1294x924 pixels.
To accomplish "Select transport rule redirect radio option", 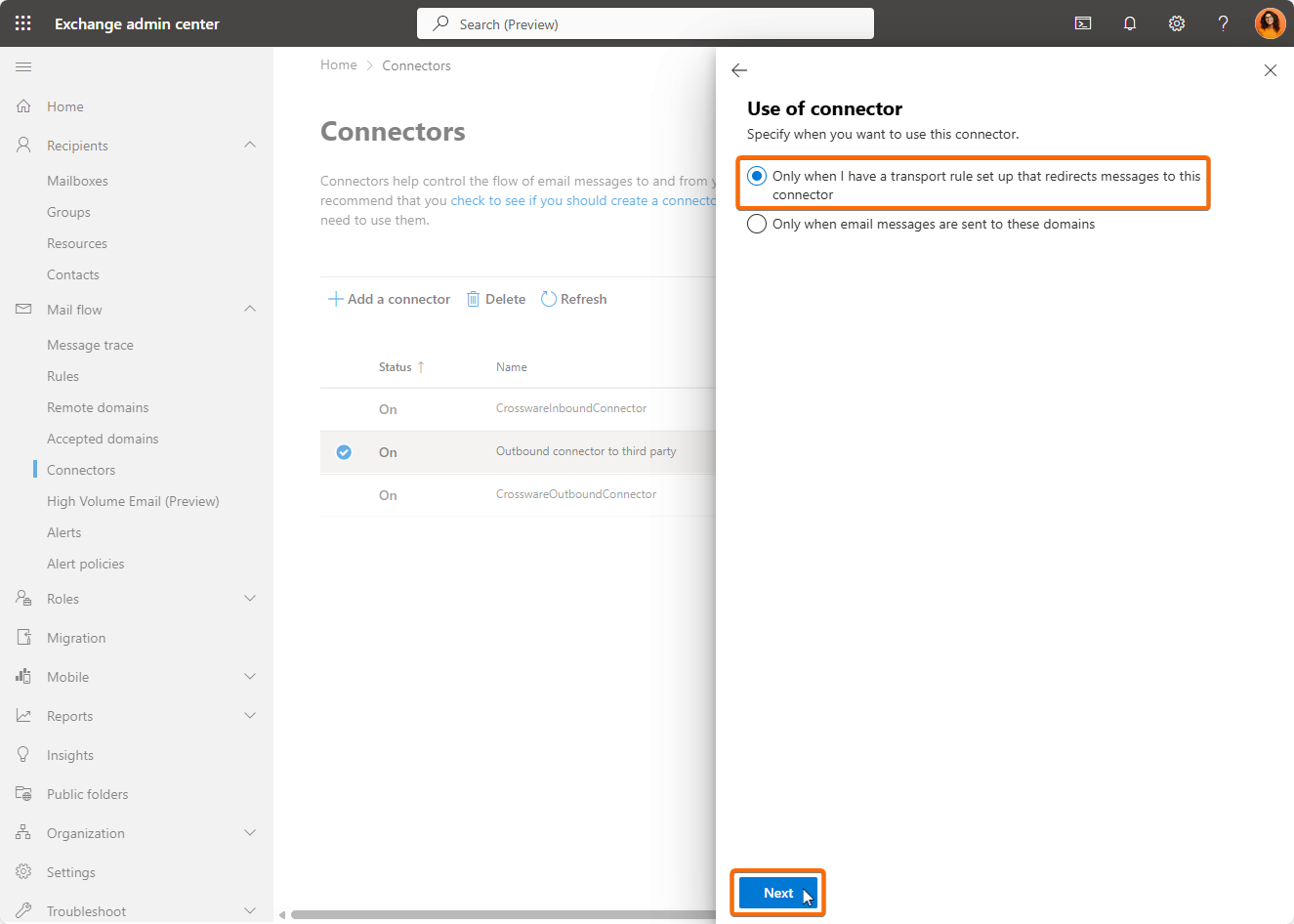I will pos(757,176).
